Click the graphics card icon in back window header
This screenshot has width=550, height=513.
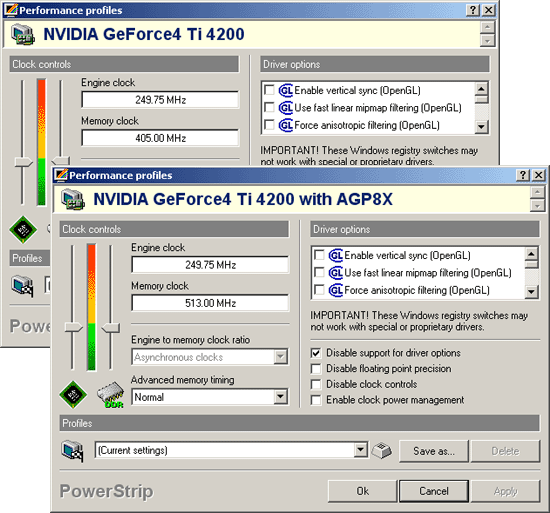(x=23, y=34)
